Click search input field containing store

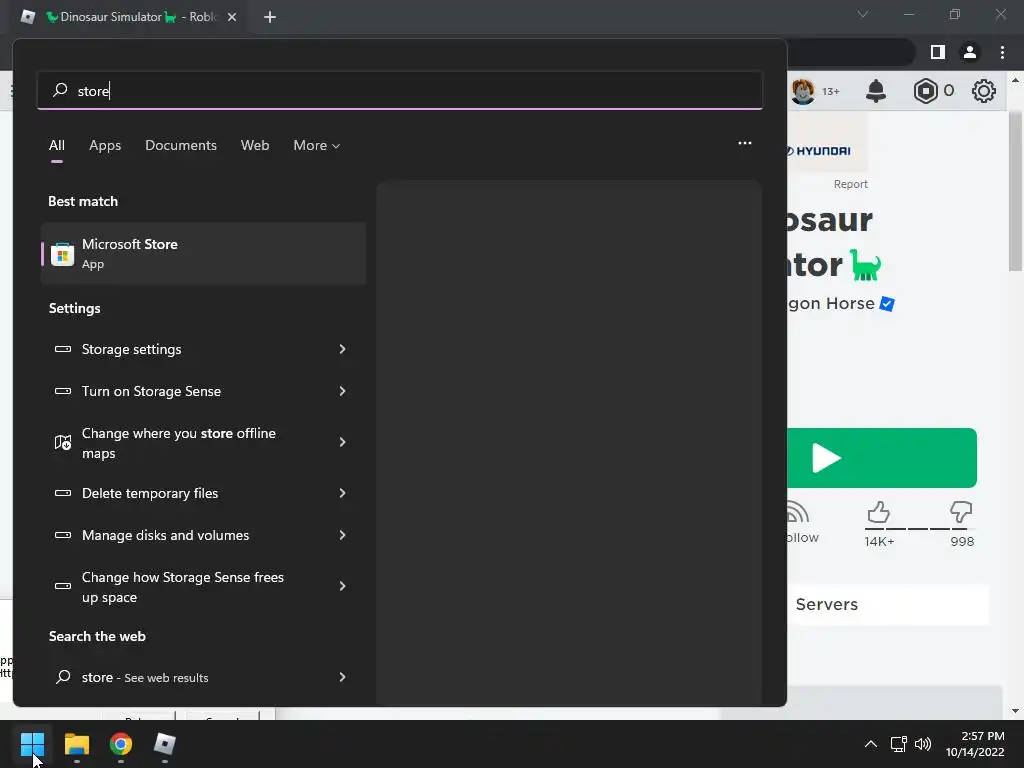tap(400, 90)
